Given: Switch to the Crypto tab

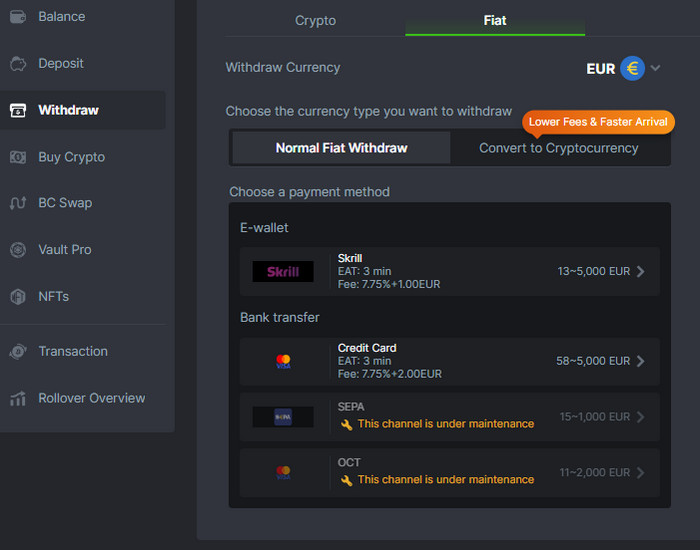Looking at the screenshot, I should pyautogui.click(x=315, y=20).
